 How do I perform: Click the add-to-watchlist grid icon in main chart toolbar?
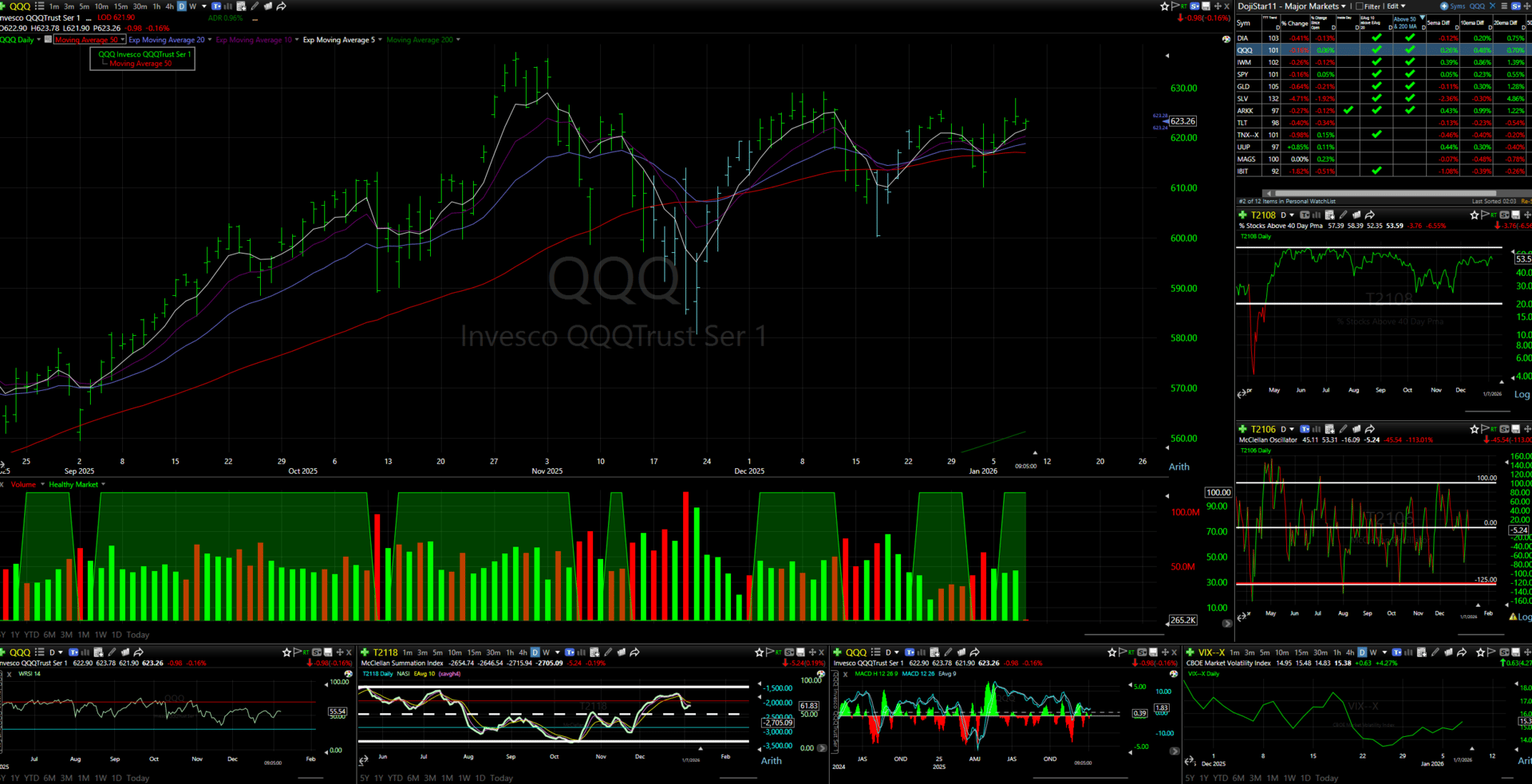pyautogui.click(x=241, y=6)
